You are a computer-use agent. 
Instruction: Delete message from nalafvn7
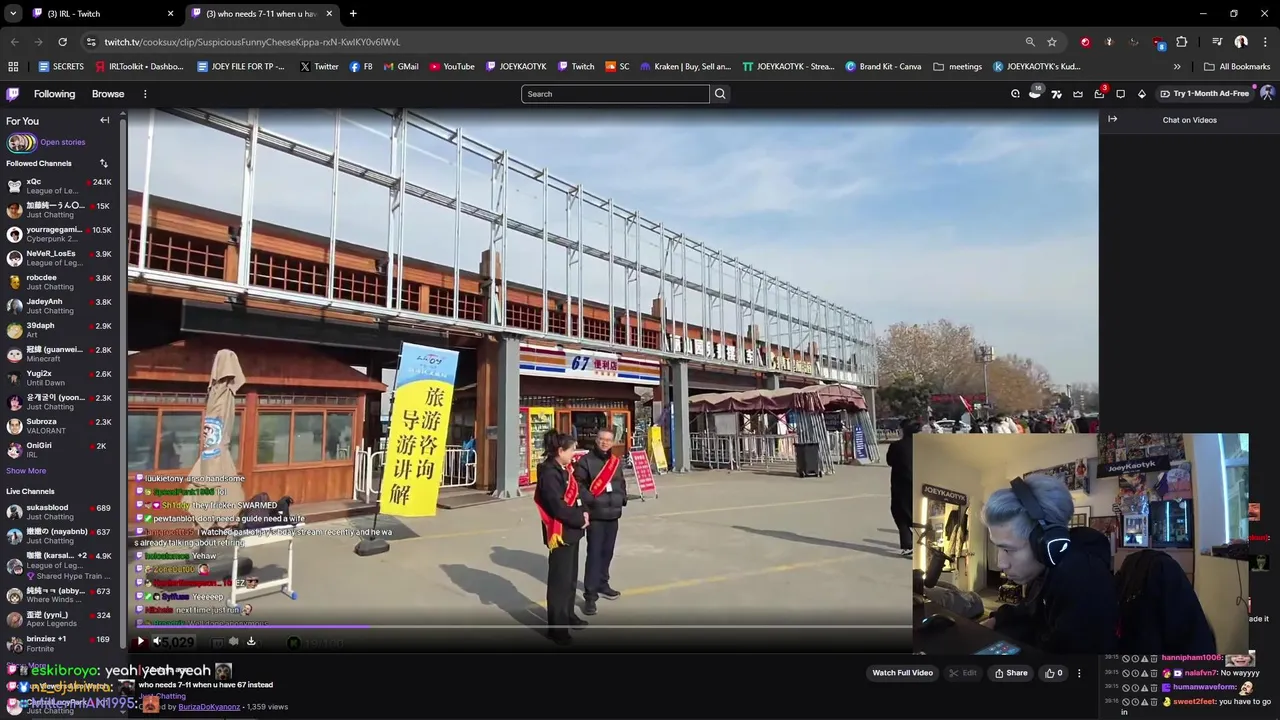(1154, 673)
